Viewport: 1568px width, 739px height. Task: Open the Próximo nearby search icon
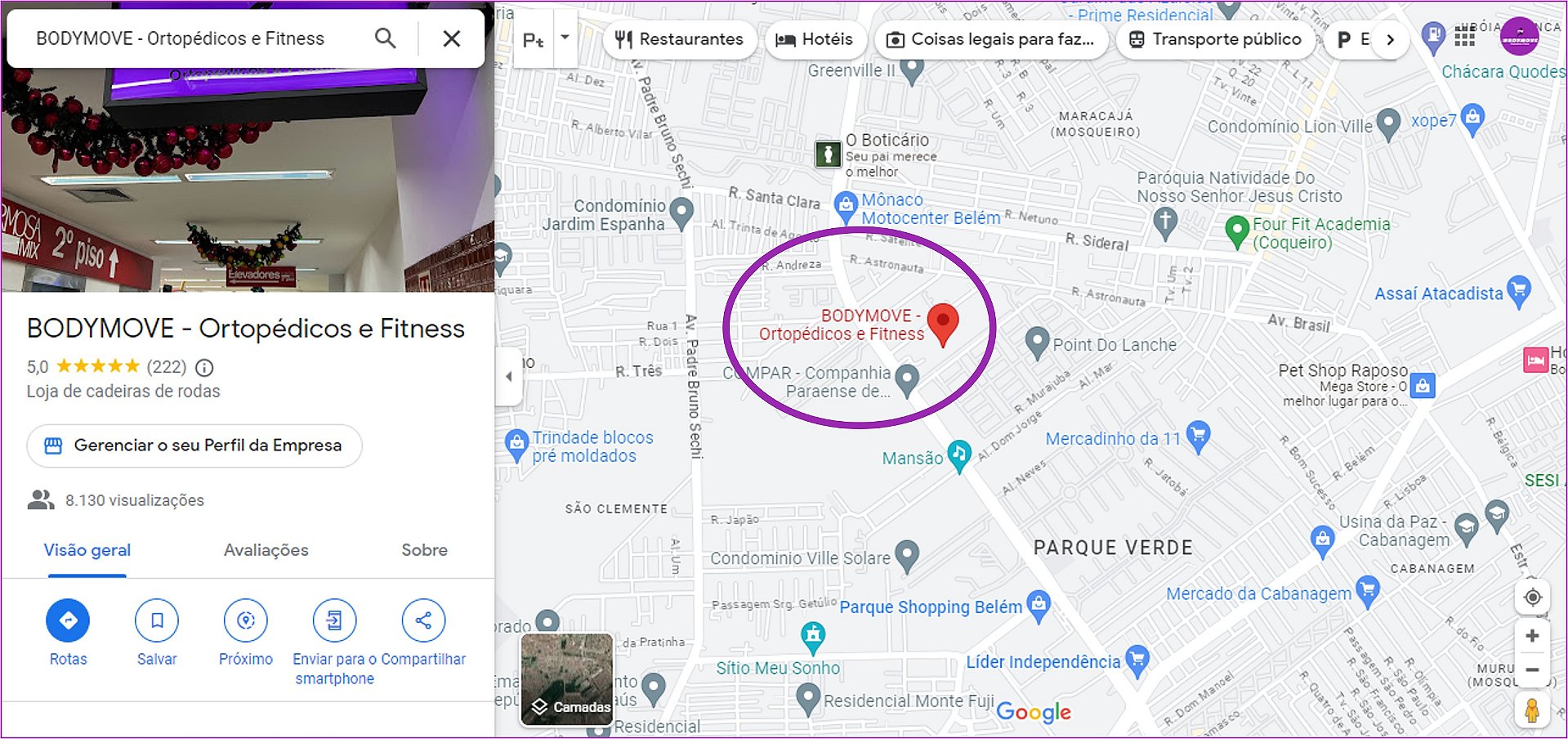point(246,620)
